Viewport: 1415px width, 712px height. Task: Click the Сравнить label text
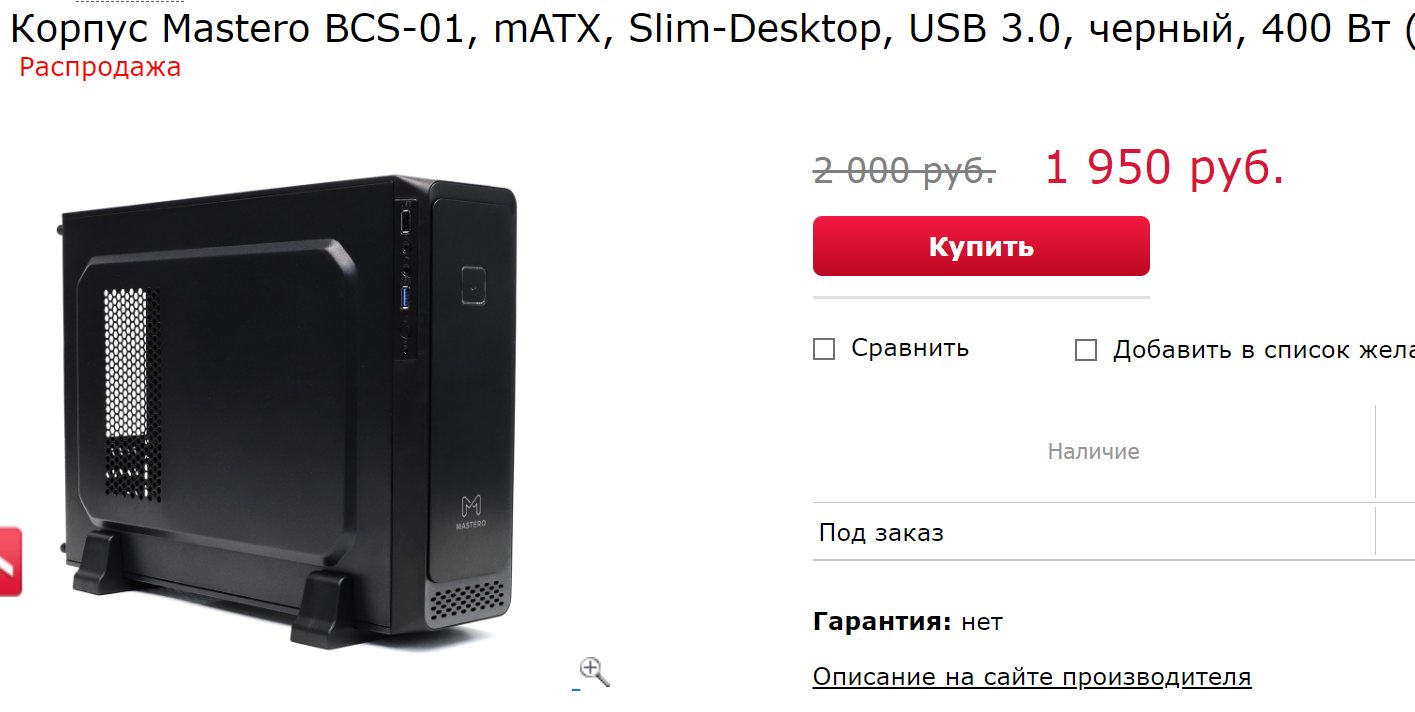(x=910, y=348)
